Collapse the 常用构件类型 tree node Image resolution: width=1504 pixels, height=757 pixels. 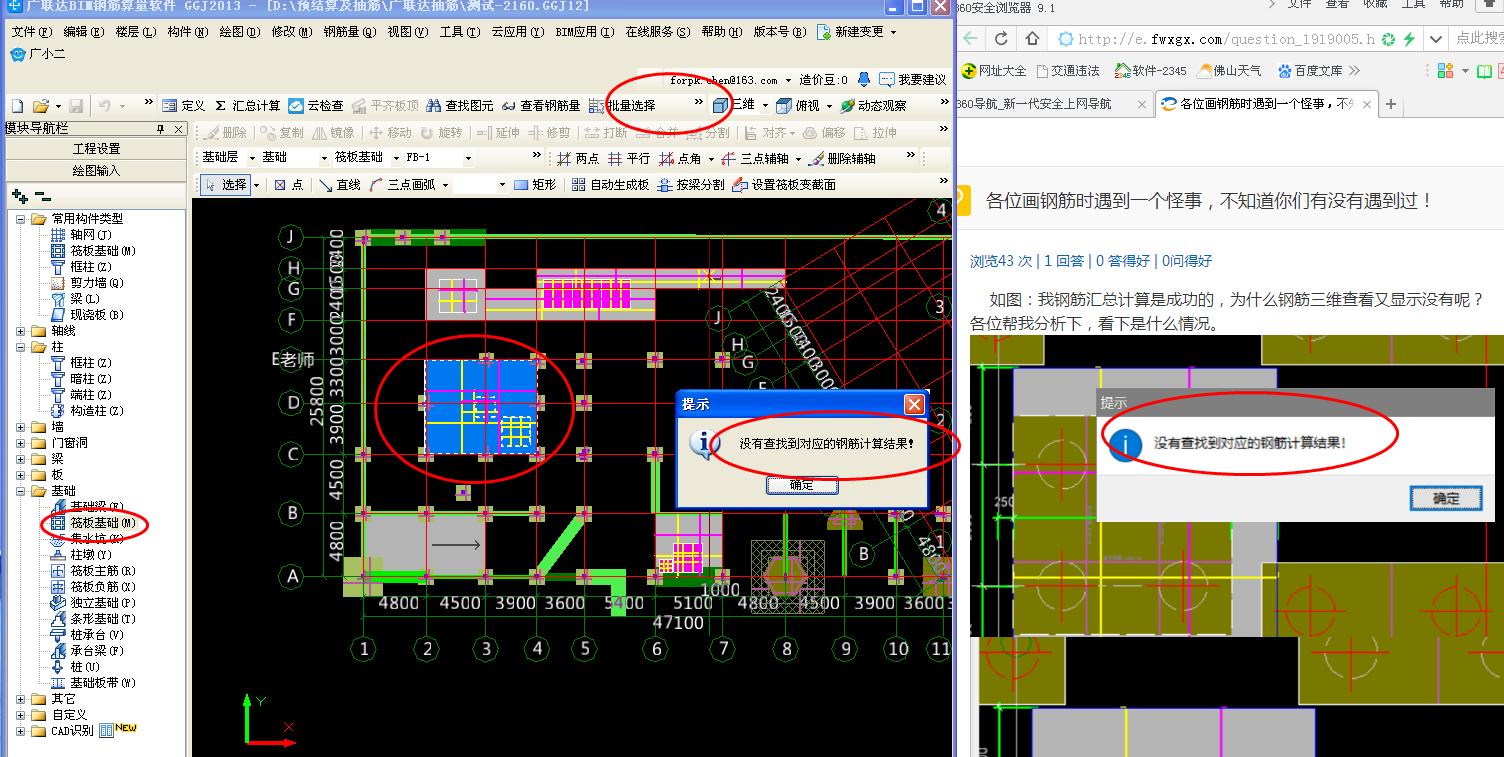click(21, 219)
